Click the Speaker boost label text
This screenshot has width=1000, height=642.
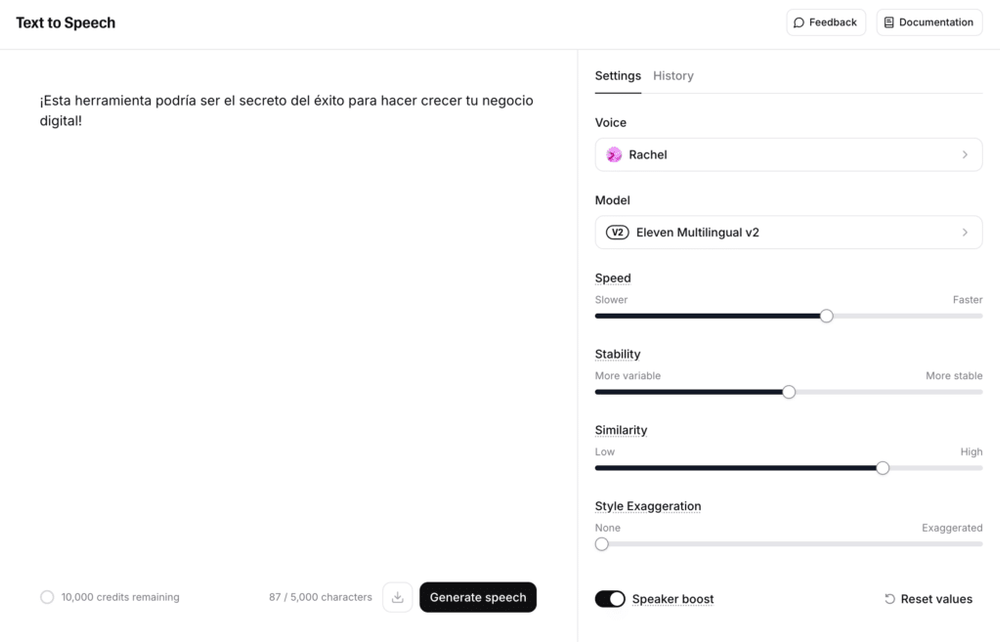pyautogui.click(x=673, y=599)
